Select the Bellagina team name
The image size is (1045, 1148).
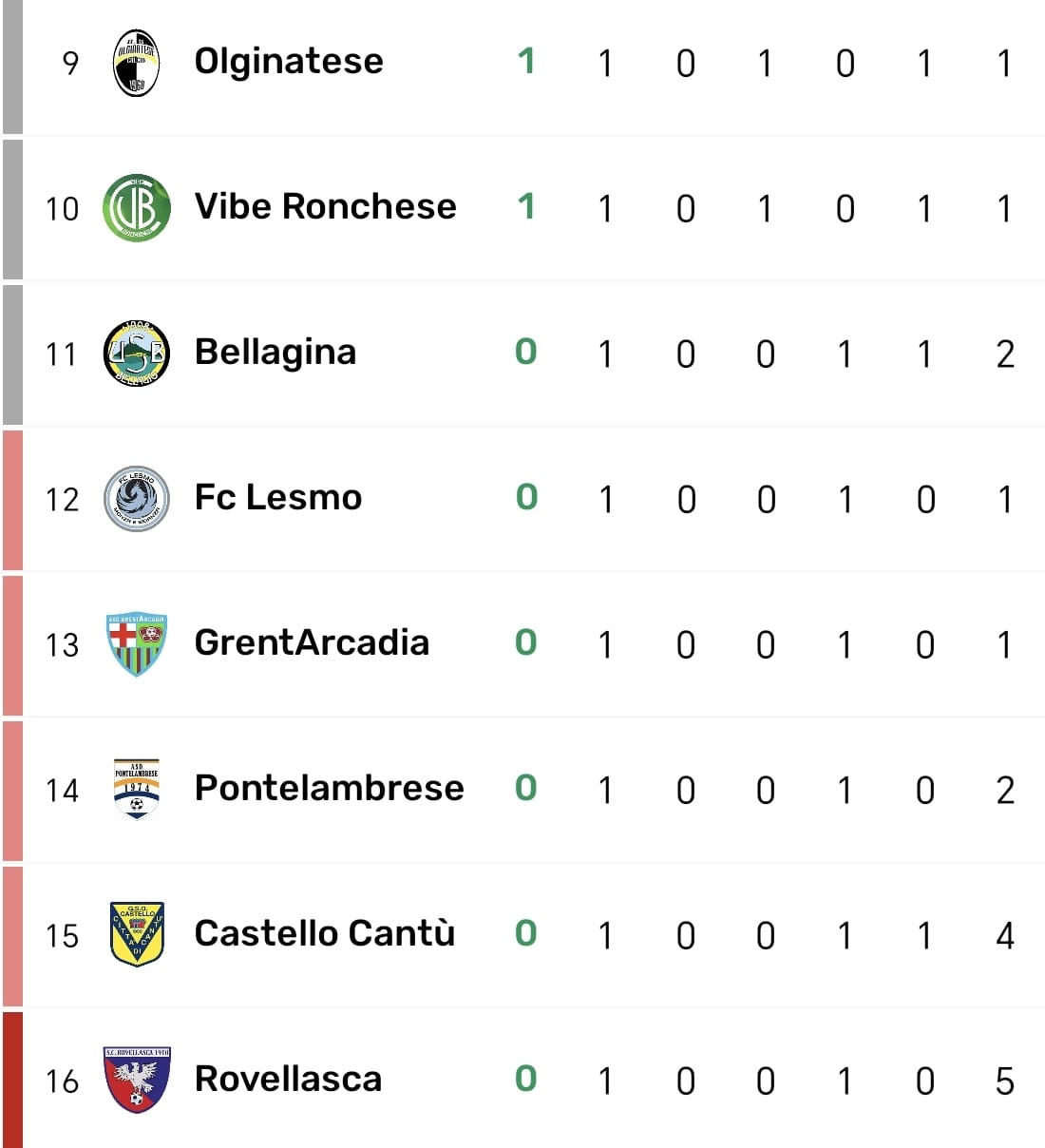point(275,353)
